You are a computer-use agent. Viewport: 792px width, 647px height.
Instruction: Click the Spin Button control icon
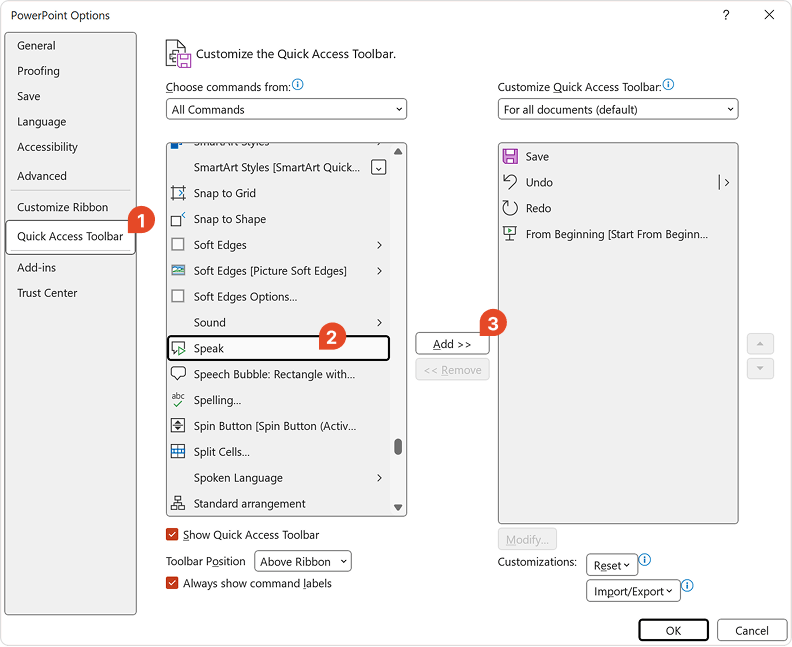point(178,425)
